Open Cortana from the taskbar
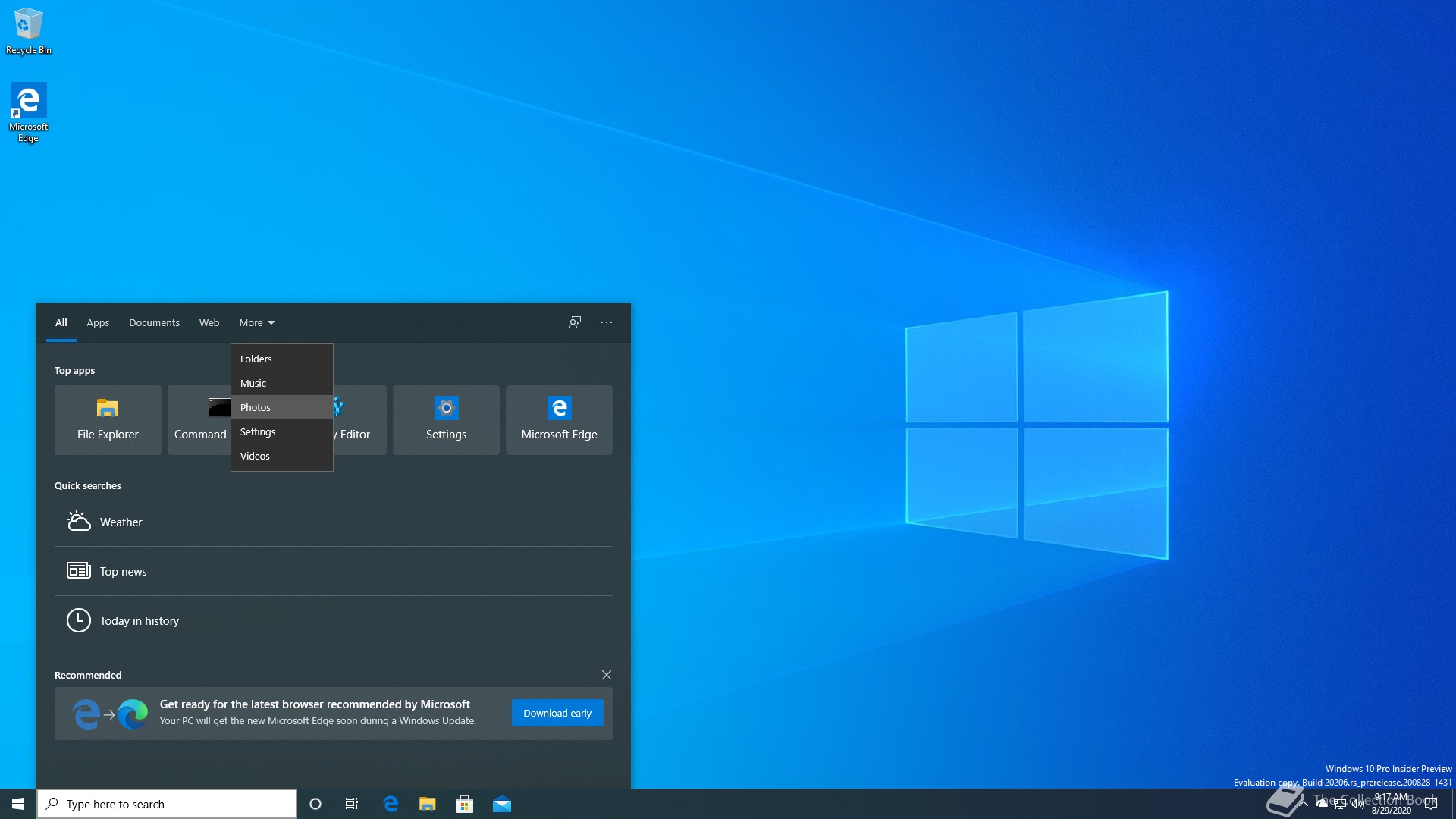Viewport: 1456px width, 819px height. pyautogui.click(x=315, y=804)
